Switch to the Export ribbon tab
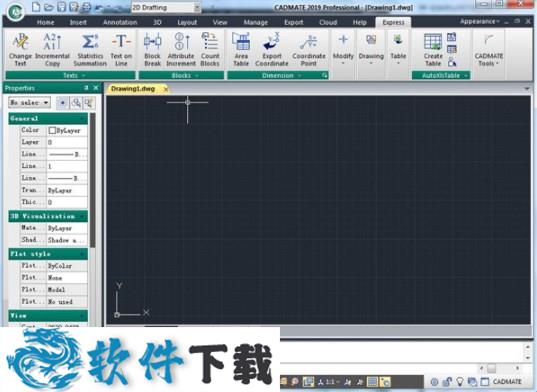 click(294, 22)
